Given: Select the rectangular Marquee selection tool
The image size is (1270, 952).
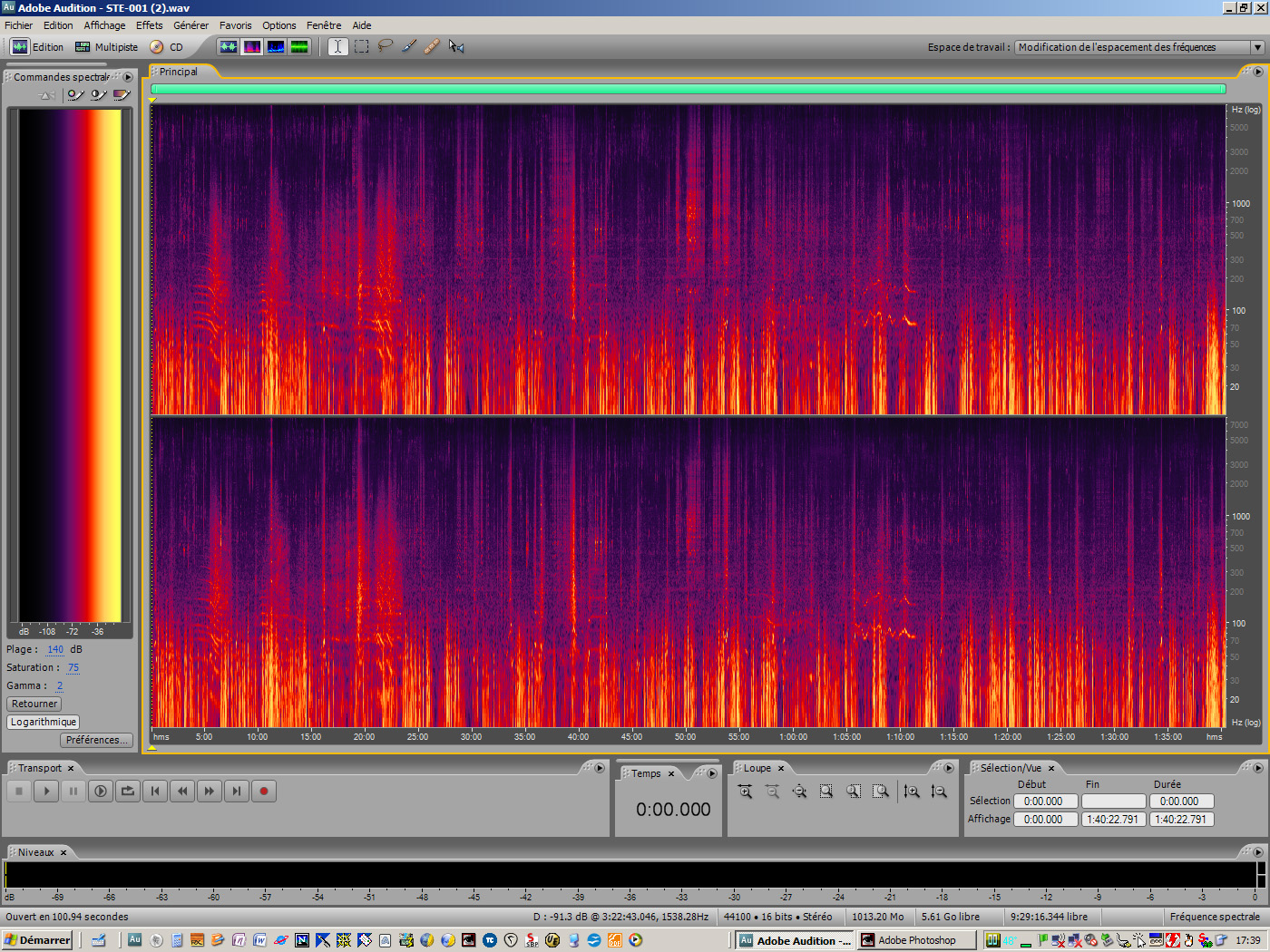Looking at the screenshot, I should coord(360,46).
